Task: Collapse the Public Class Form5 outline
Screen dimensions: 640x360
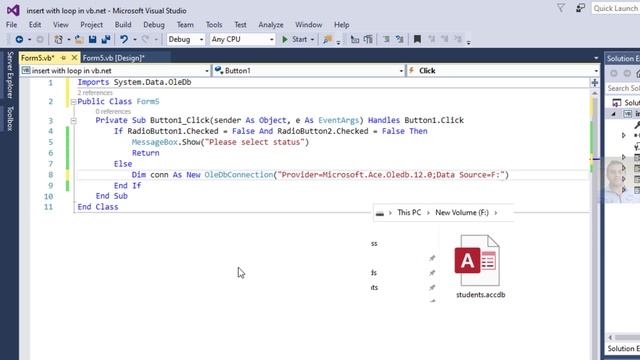Action: 73,102
